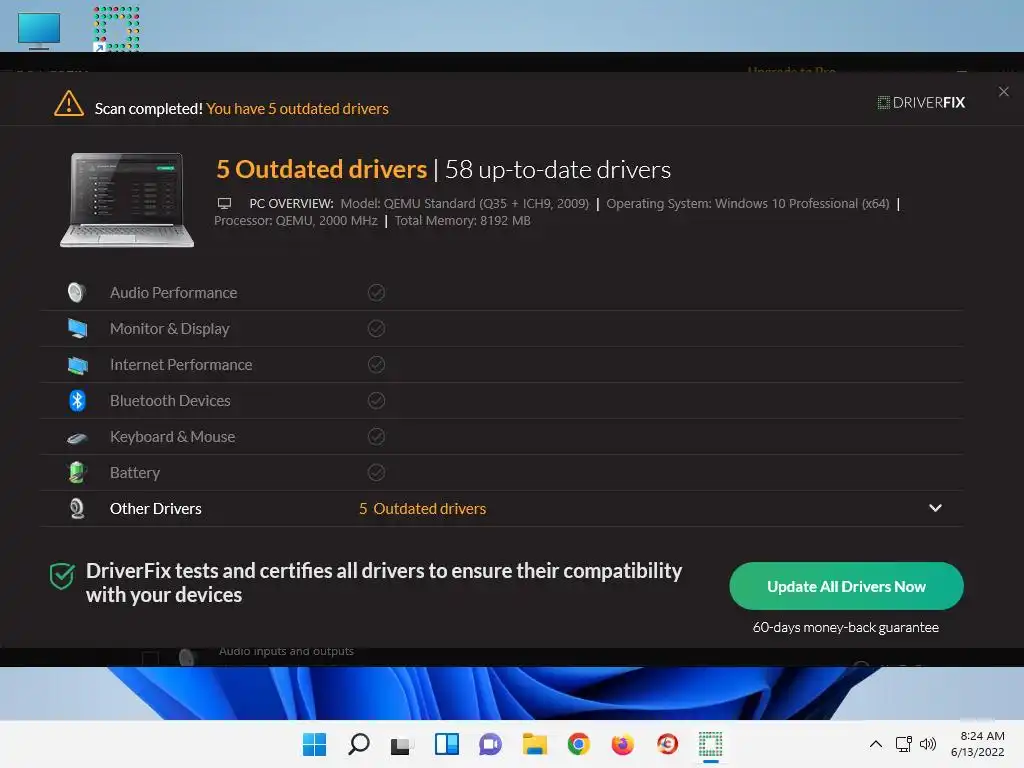The image size is (1024, 768).
Task: Click the Battery category icon
Action: (x=77, y=472)
